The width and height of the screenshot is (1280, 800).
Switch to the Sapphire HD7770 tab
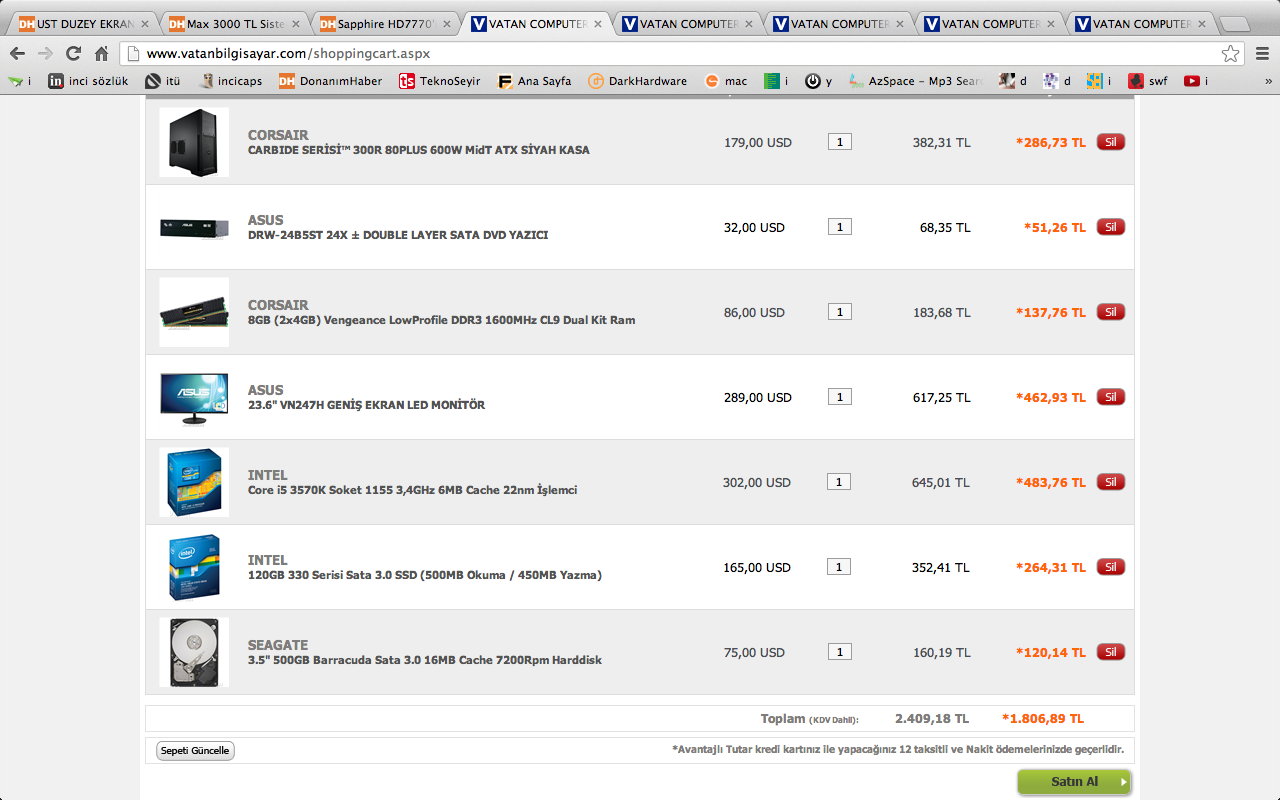386,23
